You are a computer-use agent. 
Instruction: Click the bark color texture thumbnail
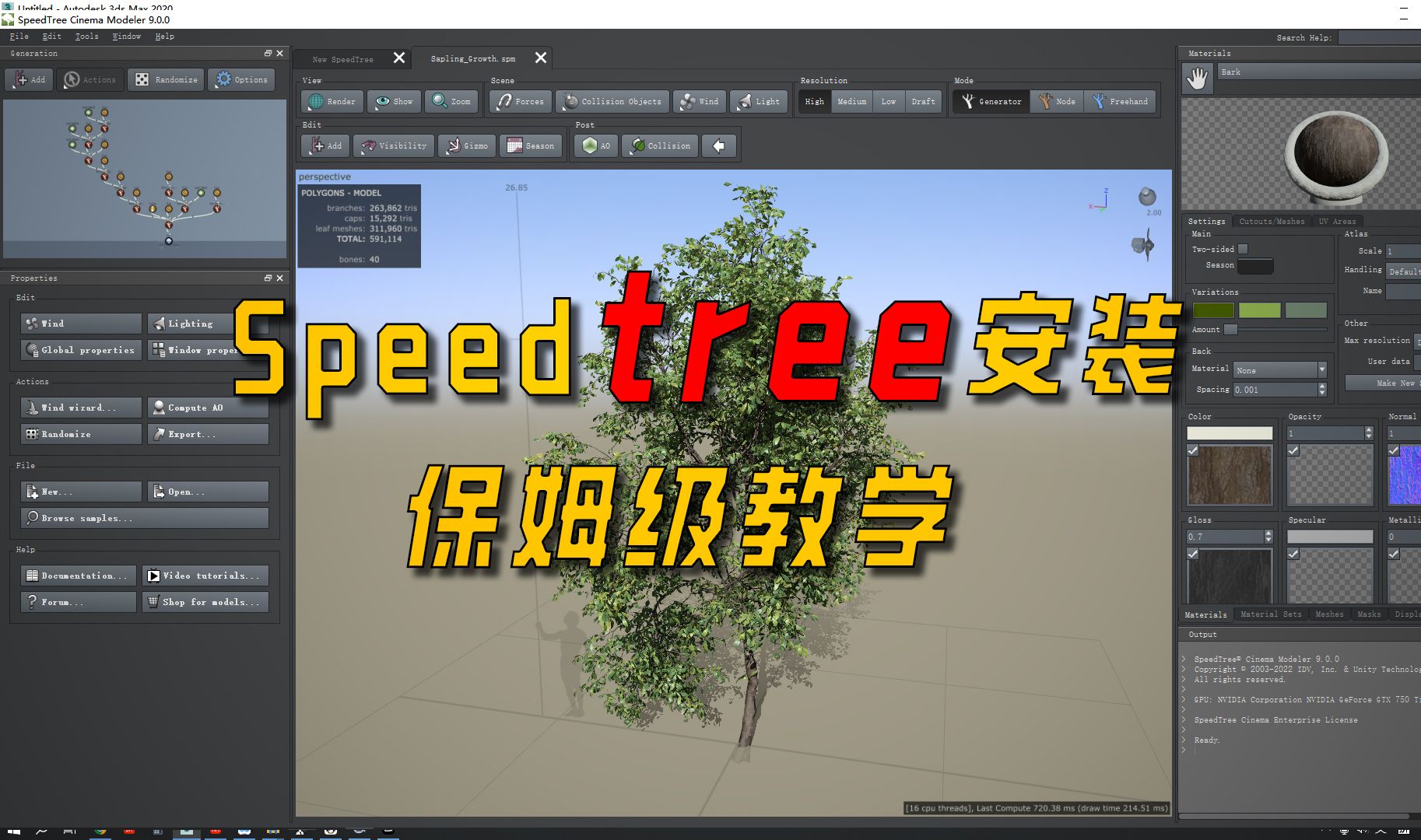[1230, 474]
